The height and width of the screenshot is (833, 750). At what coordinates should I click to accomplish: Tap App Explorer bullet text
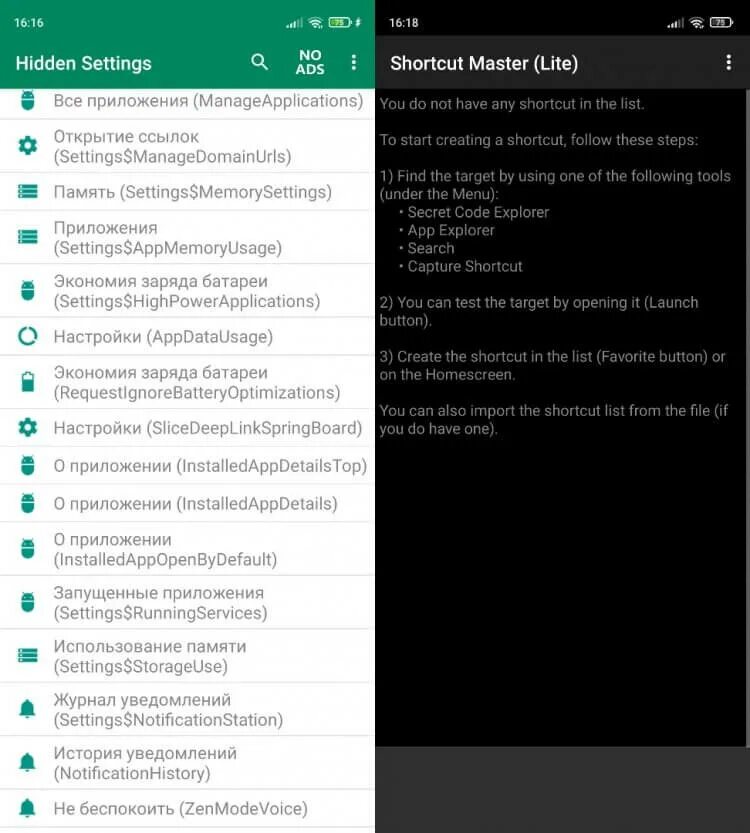451,230
